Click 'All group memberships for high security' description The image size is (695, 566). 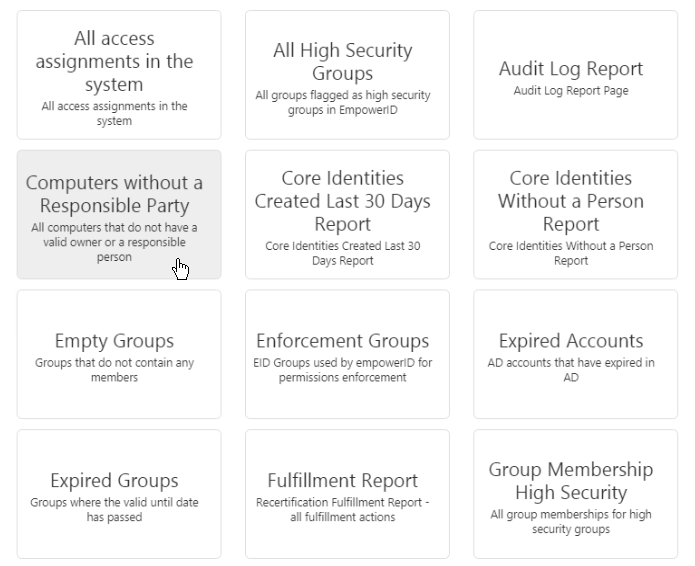click(x=570, y=522)
